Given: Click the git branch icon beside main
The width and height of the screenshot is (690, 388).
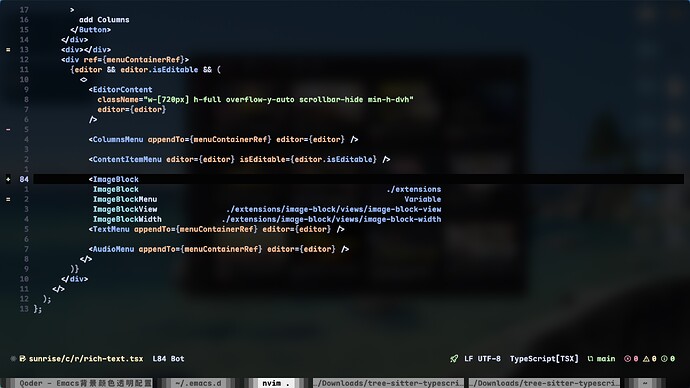Looking at the screenshot, I should [591, 359].
